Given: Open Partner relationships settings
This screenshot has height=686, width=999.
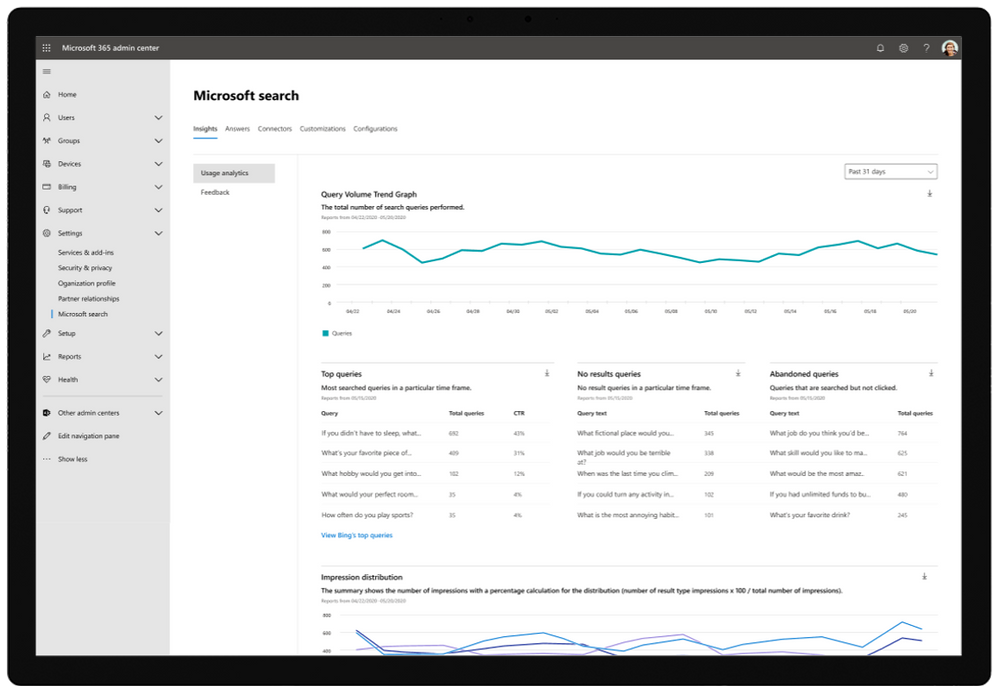Looking at the screenshot, I should click(x=89, y=299).
